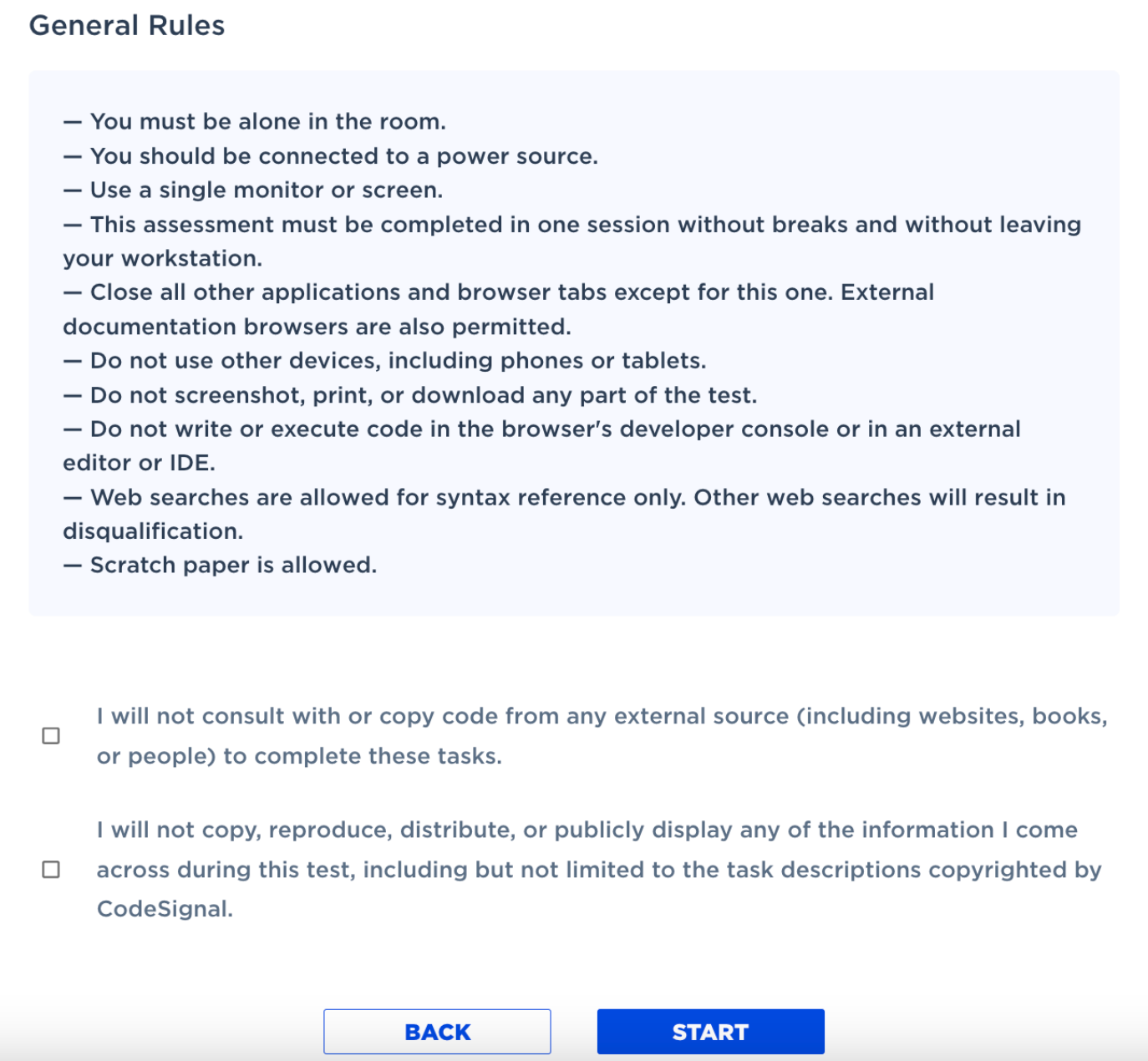Viewport: 1148px width, 1061px height.
Task: Tick the checkbox for not copying test information
Action: [51, 870]
